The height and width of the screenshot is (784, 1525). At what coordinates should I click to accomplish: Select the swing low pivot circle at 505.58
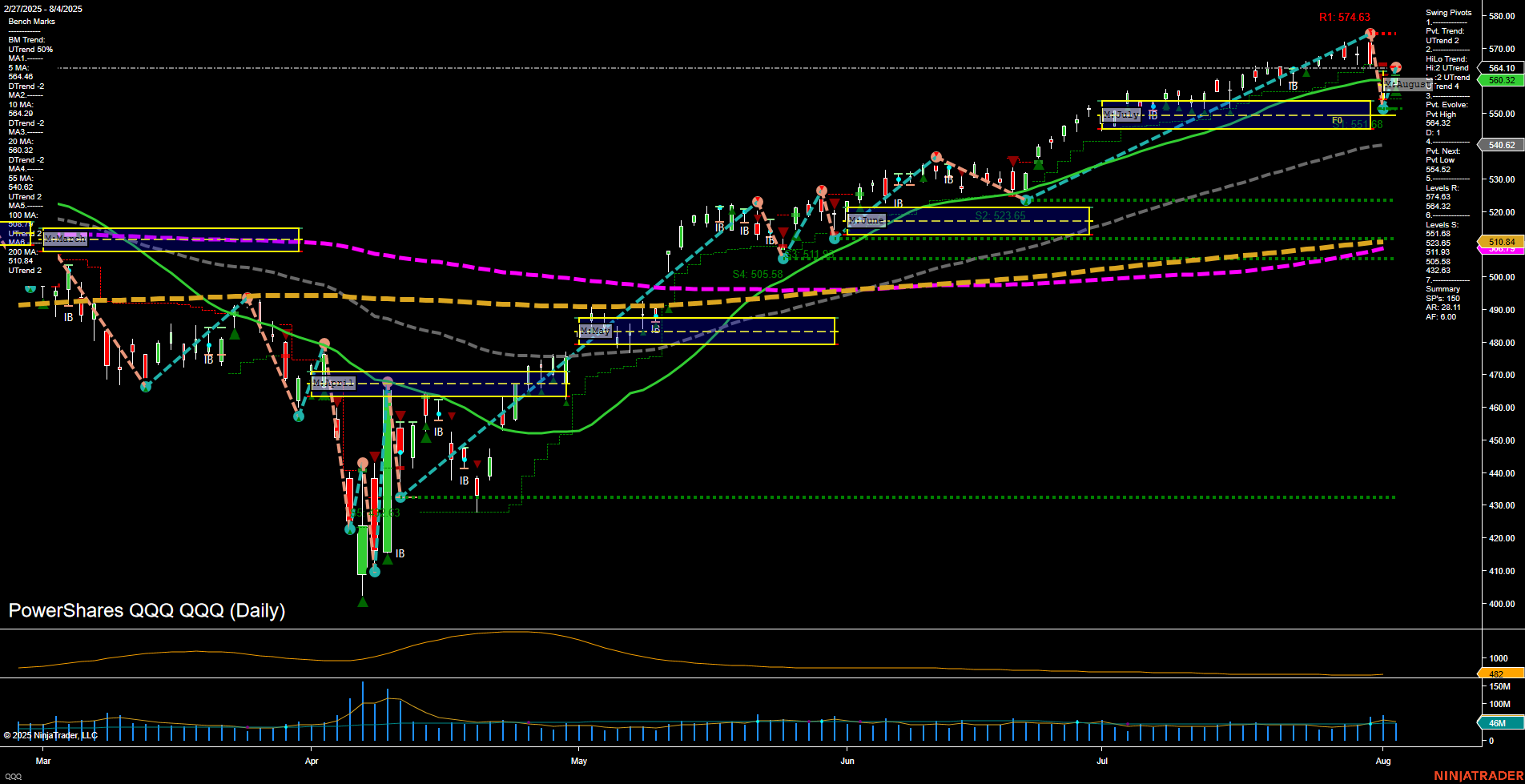[x=783, y=259]
